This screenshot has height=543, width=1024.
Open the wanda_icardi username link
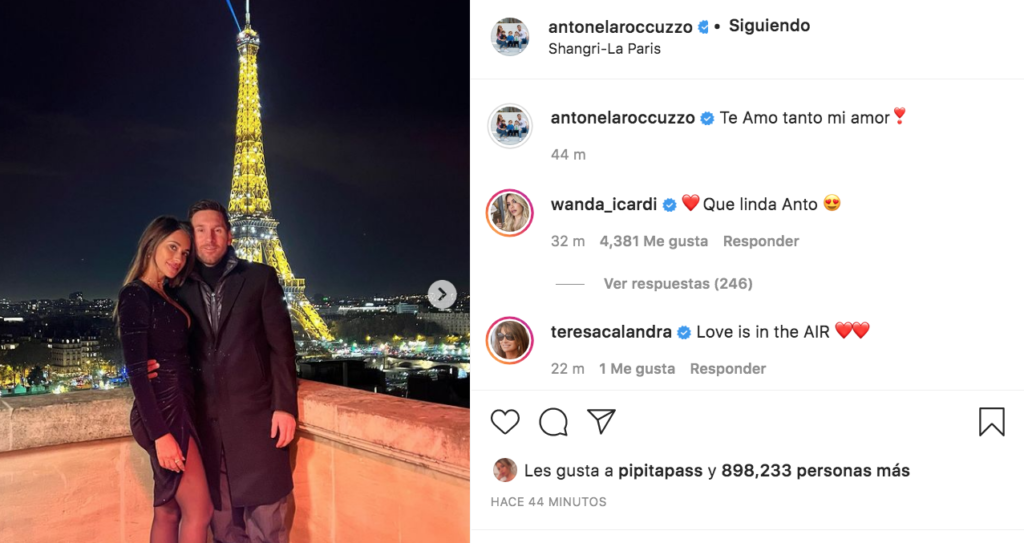tap(604, 205)
